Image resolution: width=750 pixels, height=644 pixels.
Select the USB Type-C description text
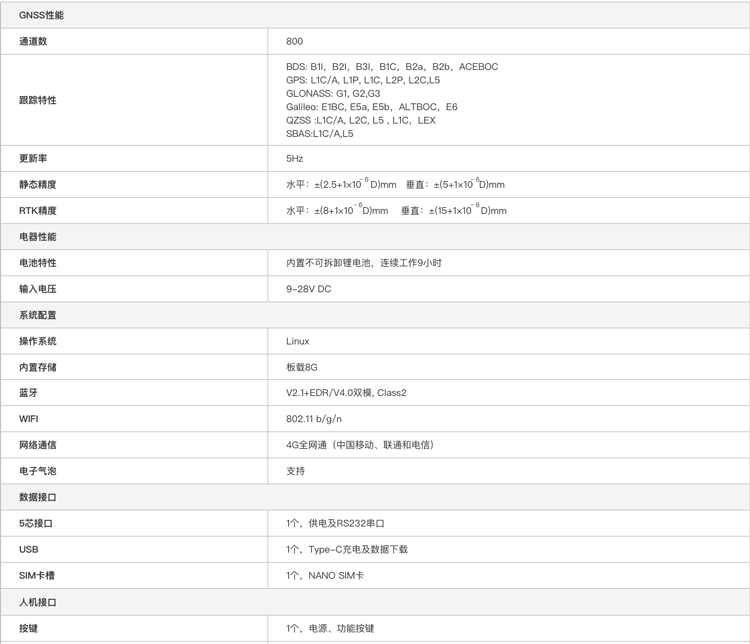[346, 549]
